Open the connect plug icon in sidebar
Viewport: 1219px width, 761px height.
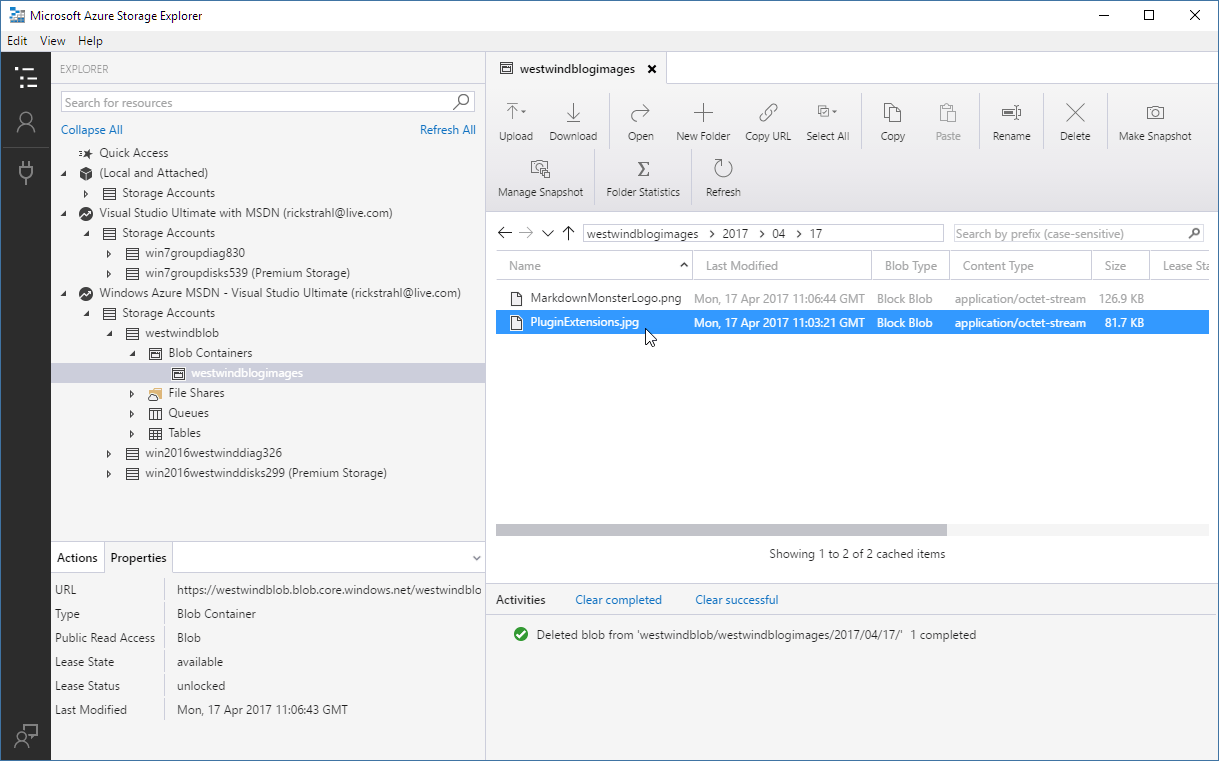(26, 173)
